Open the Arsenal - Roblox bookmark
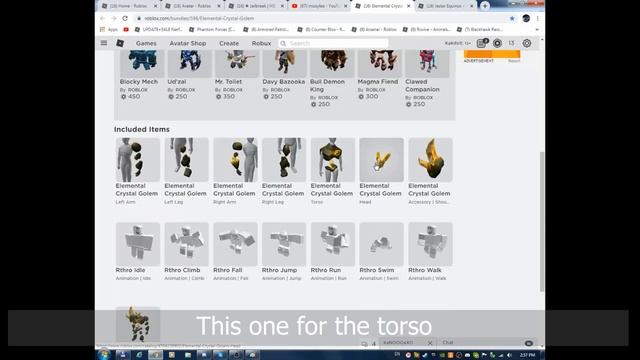Viewport: 640px width, 360px height. [375, 29]
